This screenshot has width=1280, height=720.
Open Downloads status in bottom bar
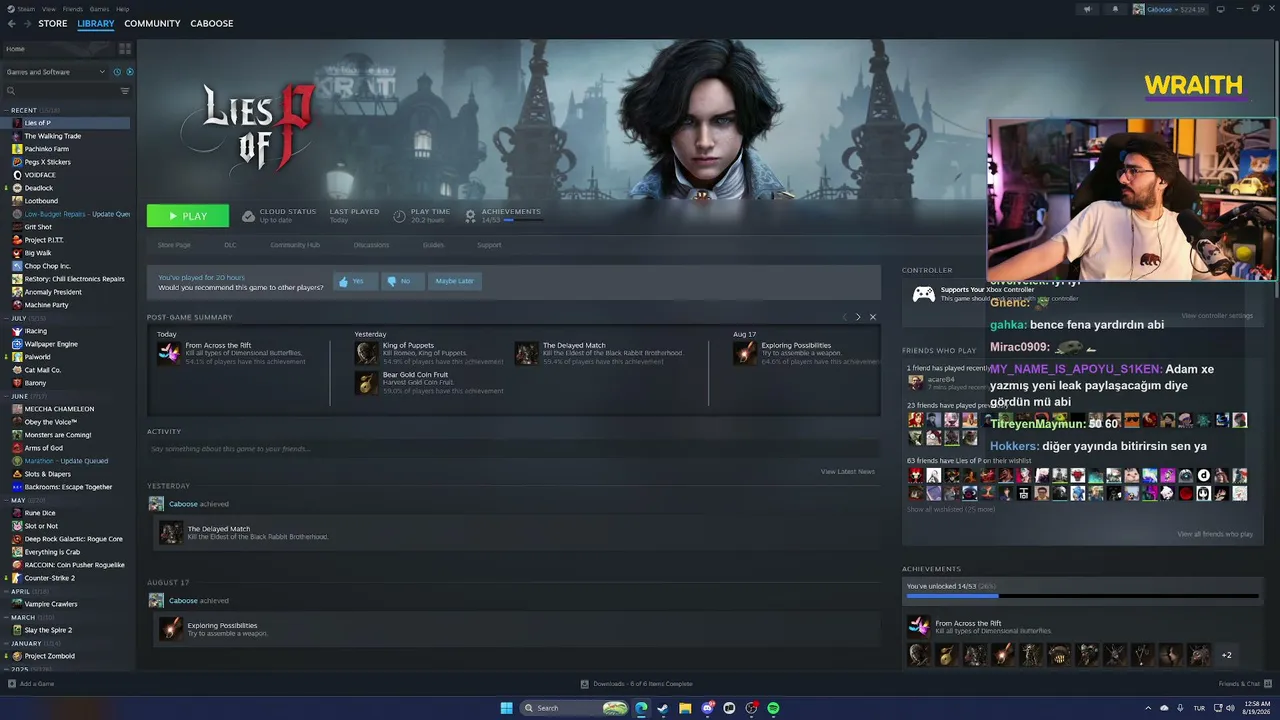637,684
